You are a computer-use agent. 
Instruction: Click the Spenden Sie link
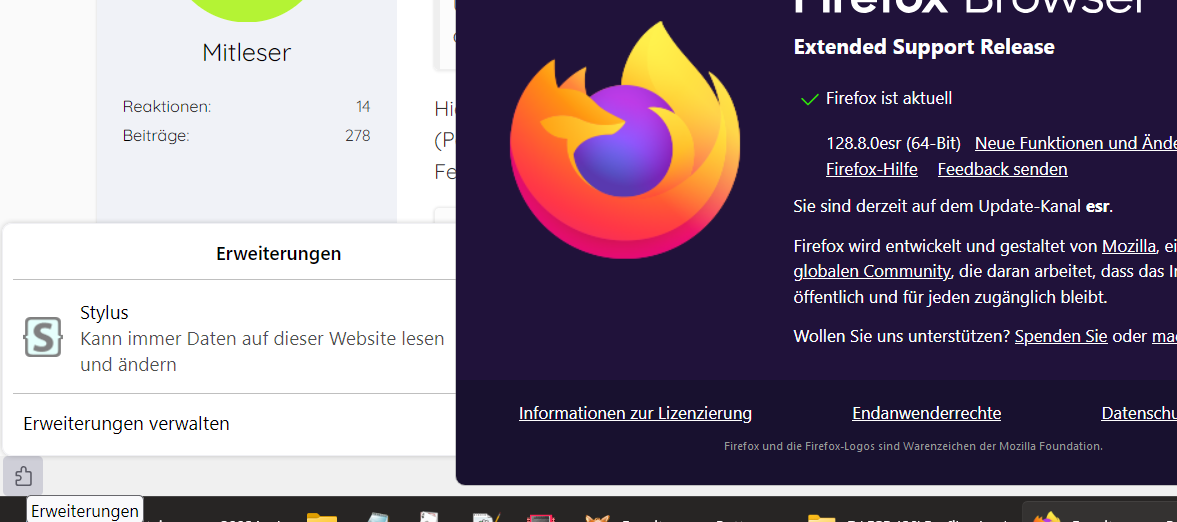(1061, 336)
